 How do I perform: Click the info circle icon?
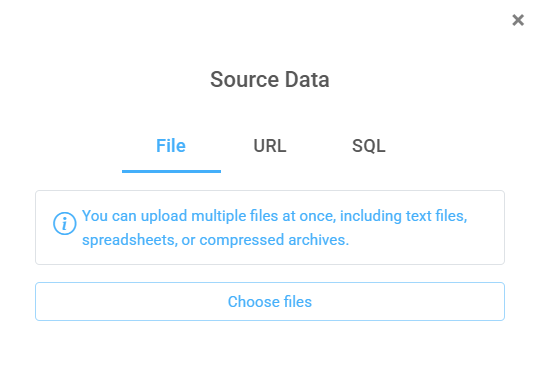(65, 224)
